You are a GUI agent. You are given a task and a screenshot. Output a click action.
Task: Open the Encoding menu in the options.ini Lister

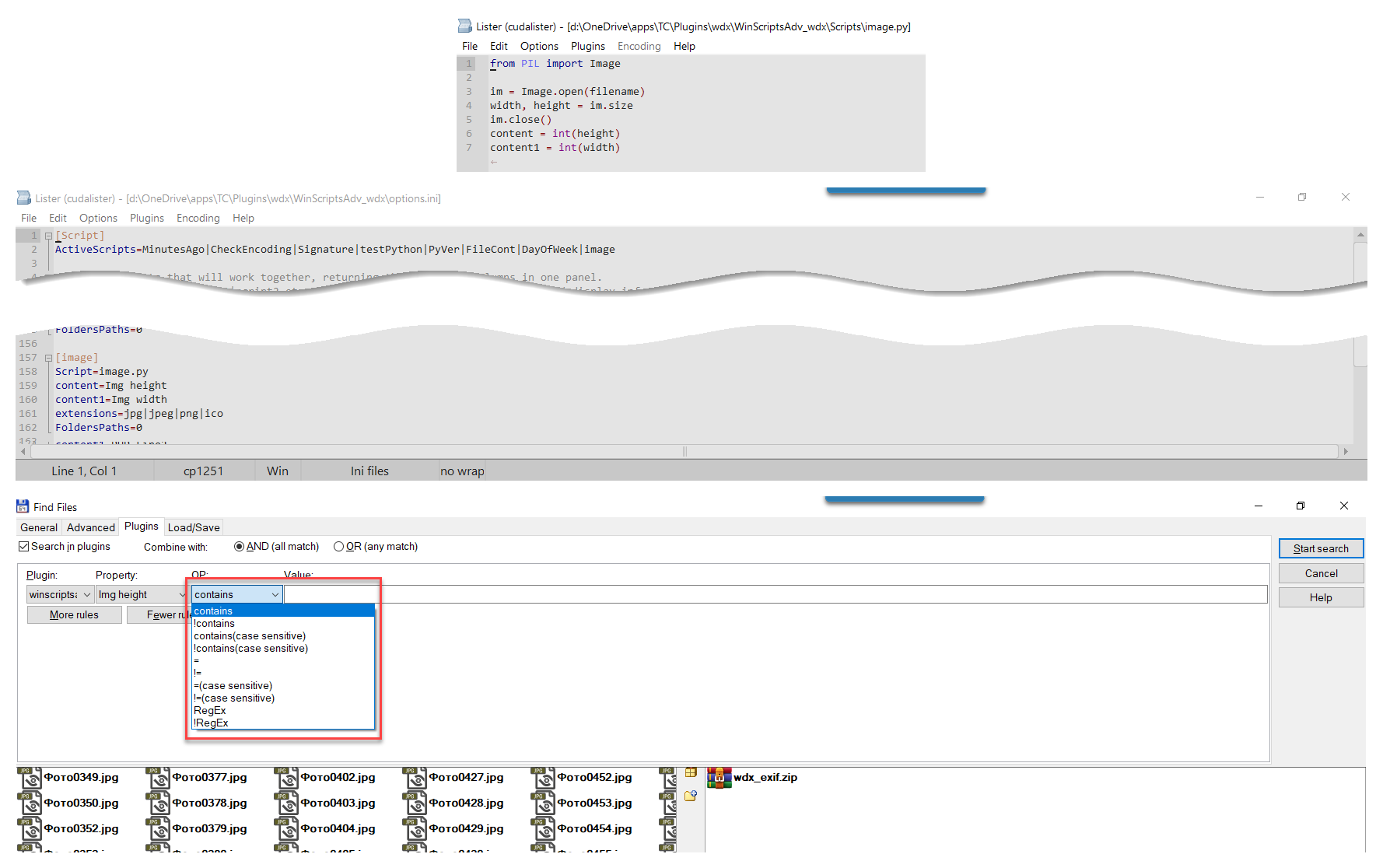pos(198,218)
